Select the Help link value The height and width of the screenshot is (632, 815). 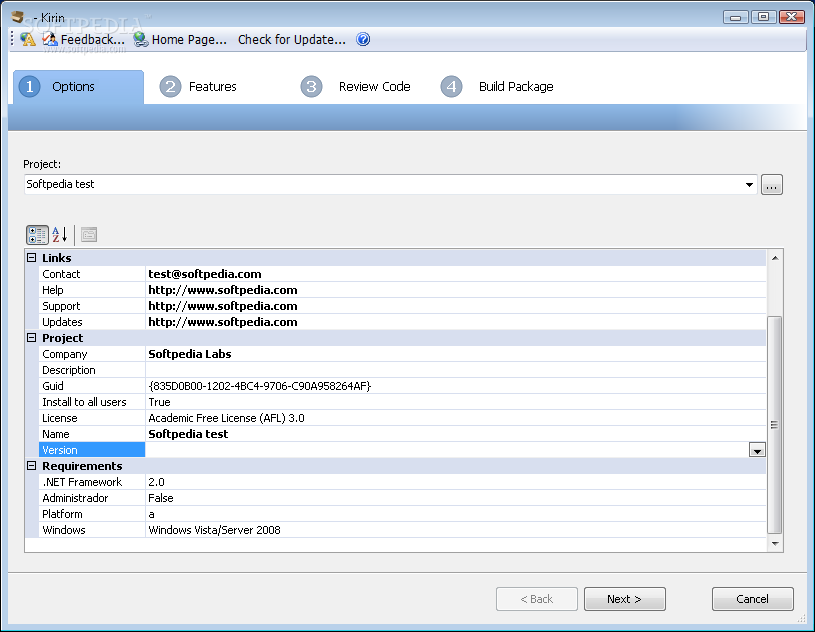pyautogui.click(x=223, y=290)
